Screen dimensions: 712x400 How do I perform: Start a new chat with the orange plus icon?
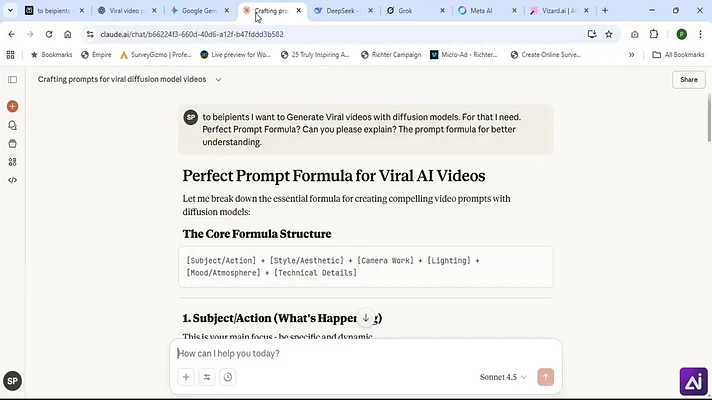pos(13,106)
